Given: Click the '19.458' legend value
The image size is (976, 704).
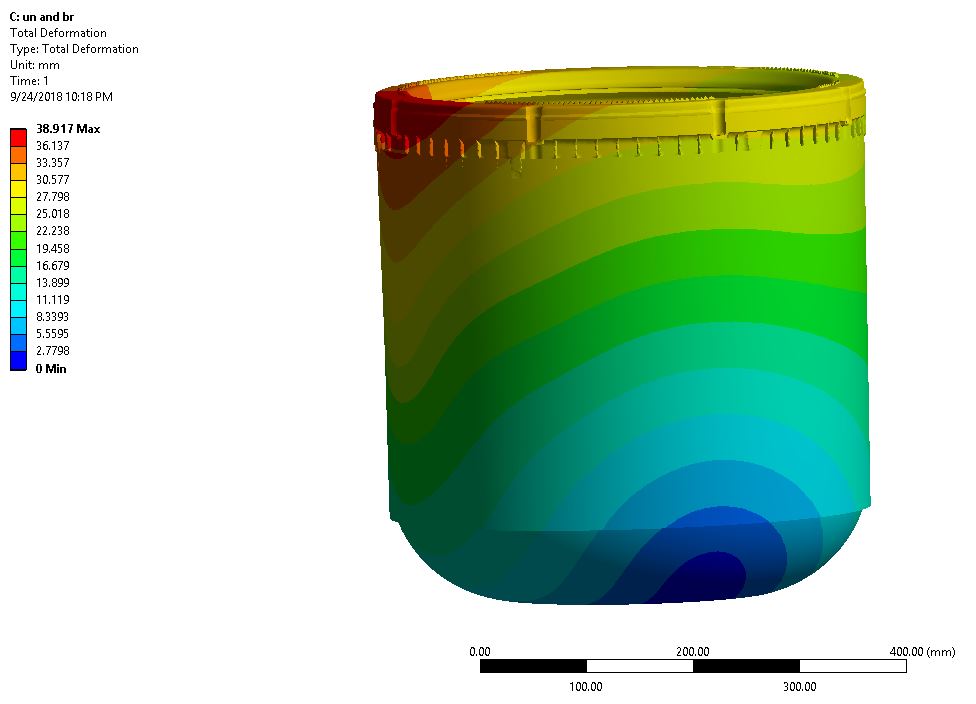Looking at the screenshot, I should pyautogui.click(x=53, y=248).
